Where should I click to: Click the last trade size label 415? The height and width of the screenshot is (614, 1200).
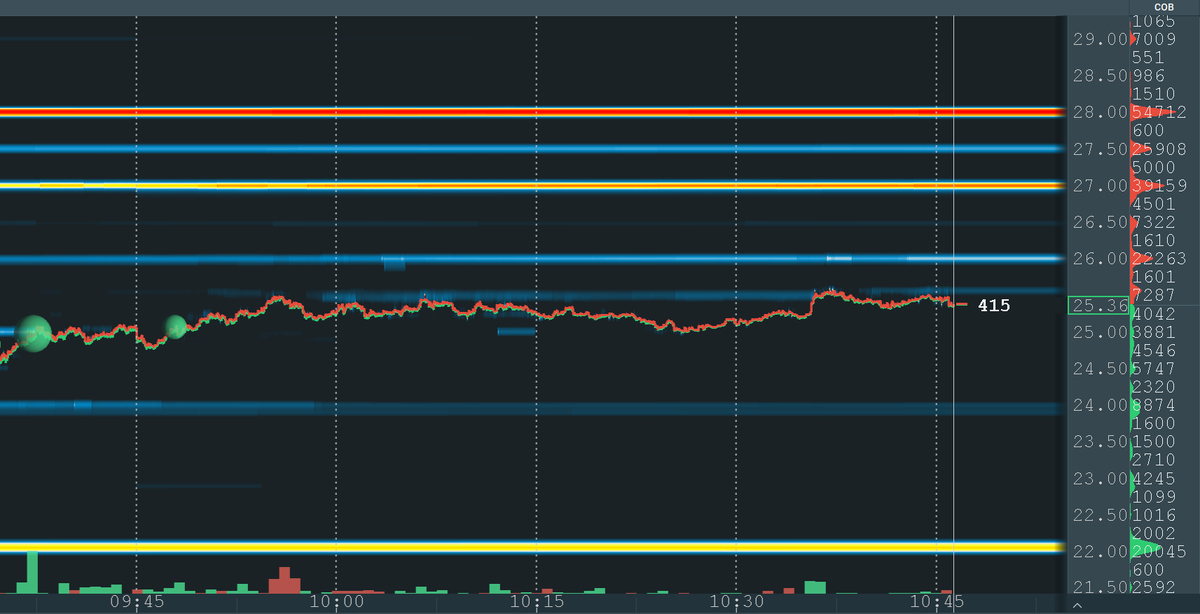(993, 305)
